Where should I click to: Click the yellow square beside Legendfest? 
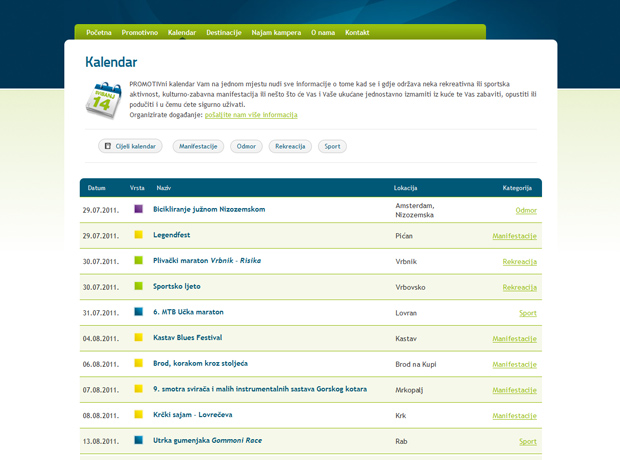point(138,235)
